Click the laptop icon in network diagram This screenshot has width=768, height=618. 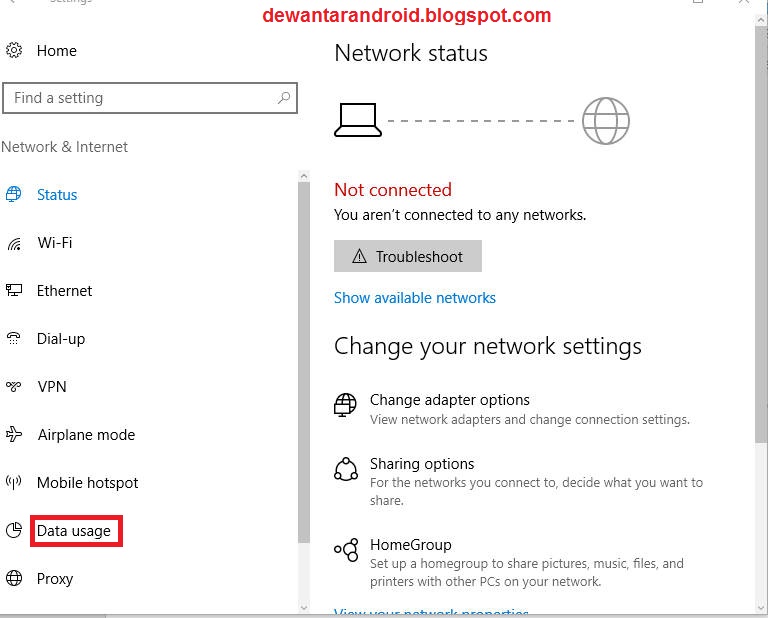tap(358, 120)
